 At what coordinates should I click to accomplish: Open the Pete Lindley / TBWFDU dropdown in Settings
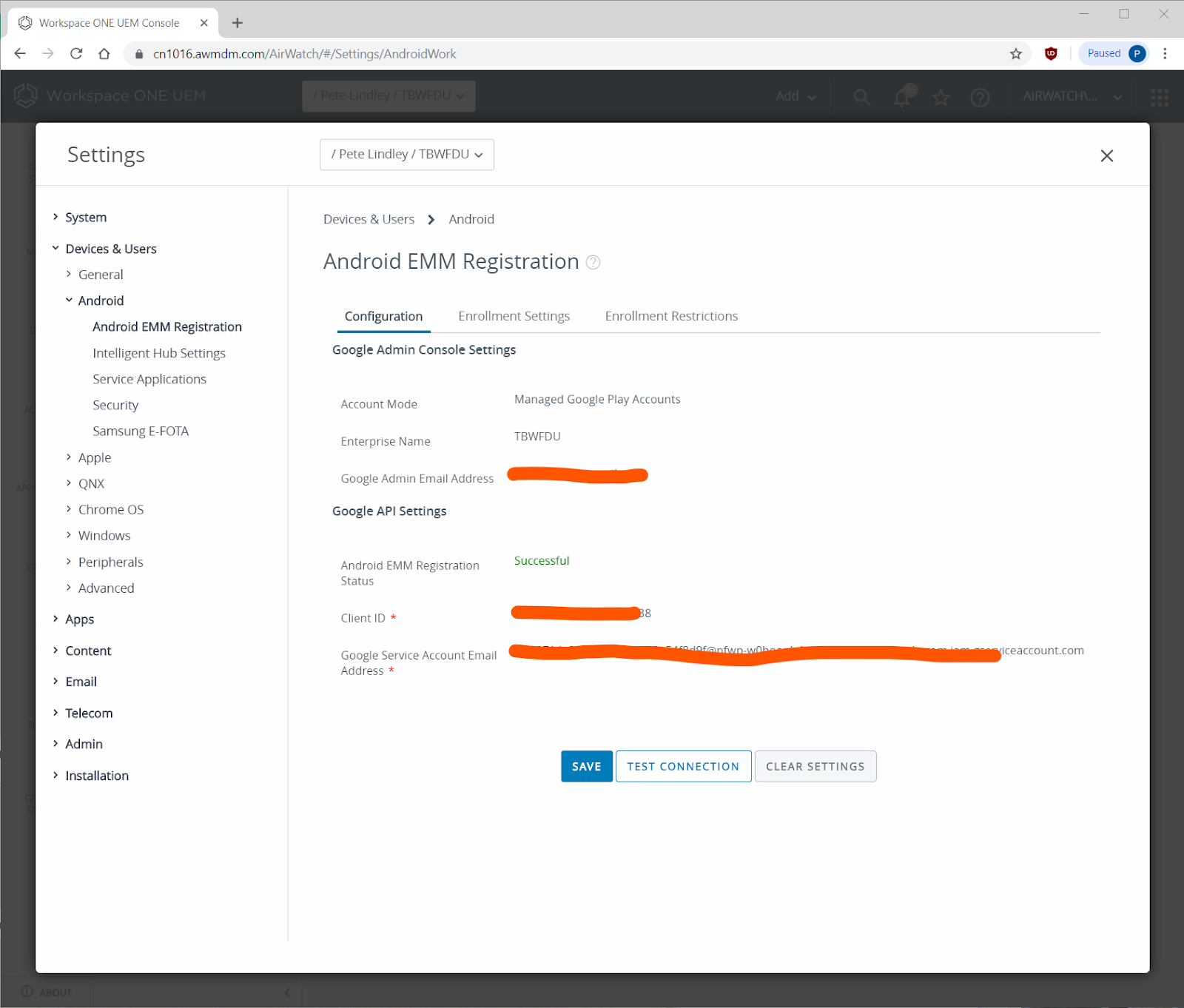click(x=407, y=155)
